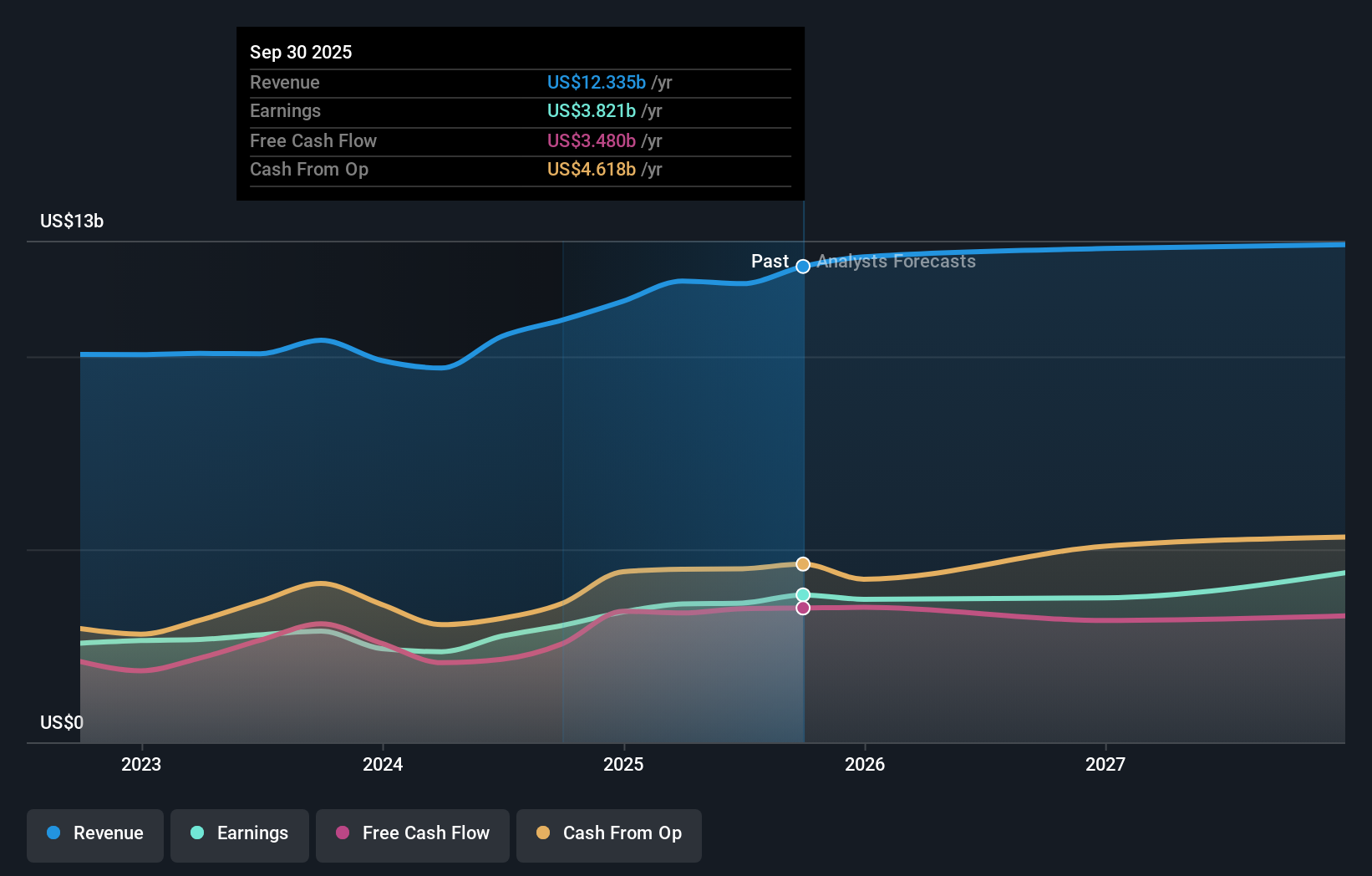The height and width of the screenshot is (876, 1372).
Task: Click the orange Cash From Op dot
Action: point(543,833)
